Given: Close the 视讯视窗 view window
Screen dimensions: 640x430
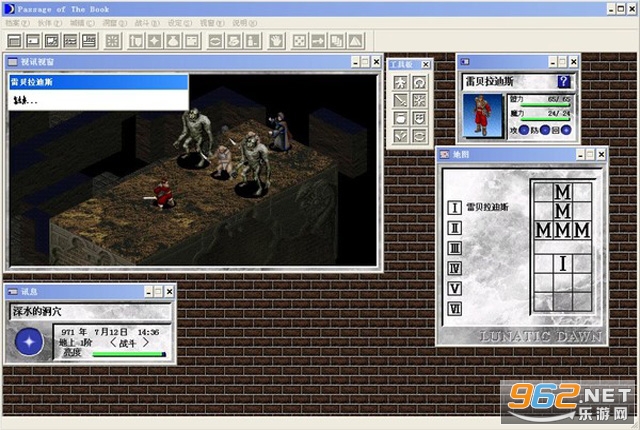Looking at the screenshot, I should tap(376, 62).
